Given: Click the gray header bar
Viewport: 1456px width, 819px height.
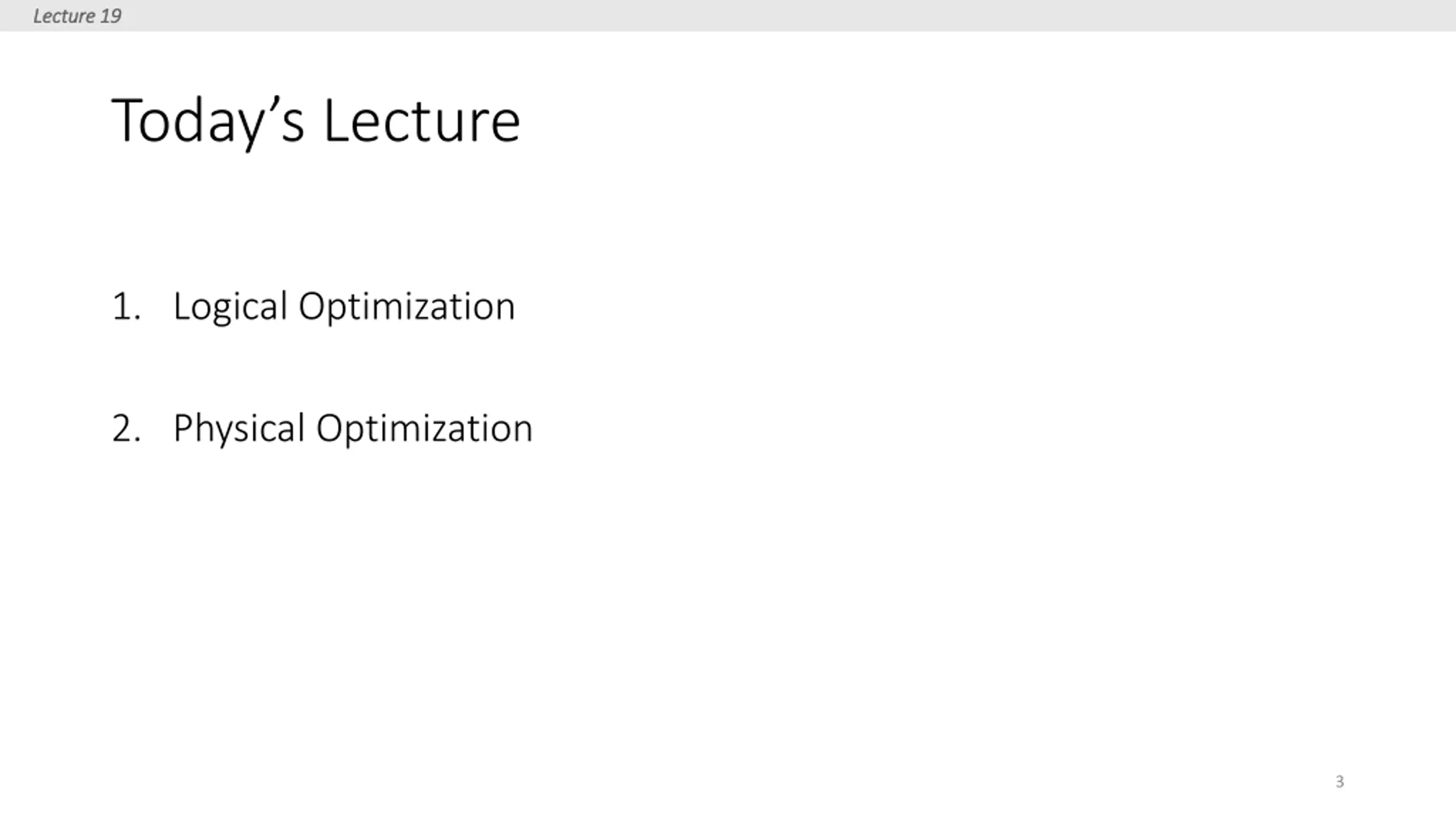Looking at the screenshot, I should tap(728, 15).
